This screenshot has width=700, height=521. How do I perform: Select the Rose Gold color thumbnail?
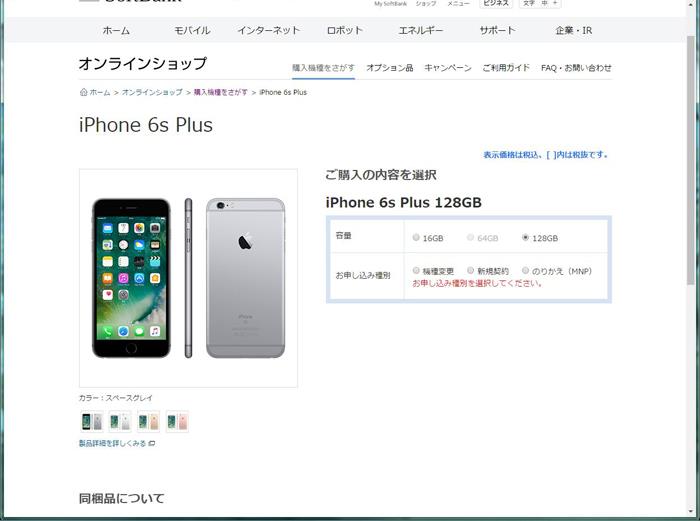coord(177,421)
